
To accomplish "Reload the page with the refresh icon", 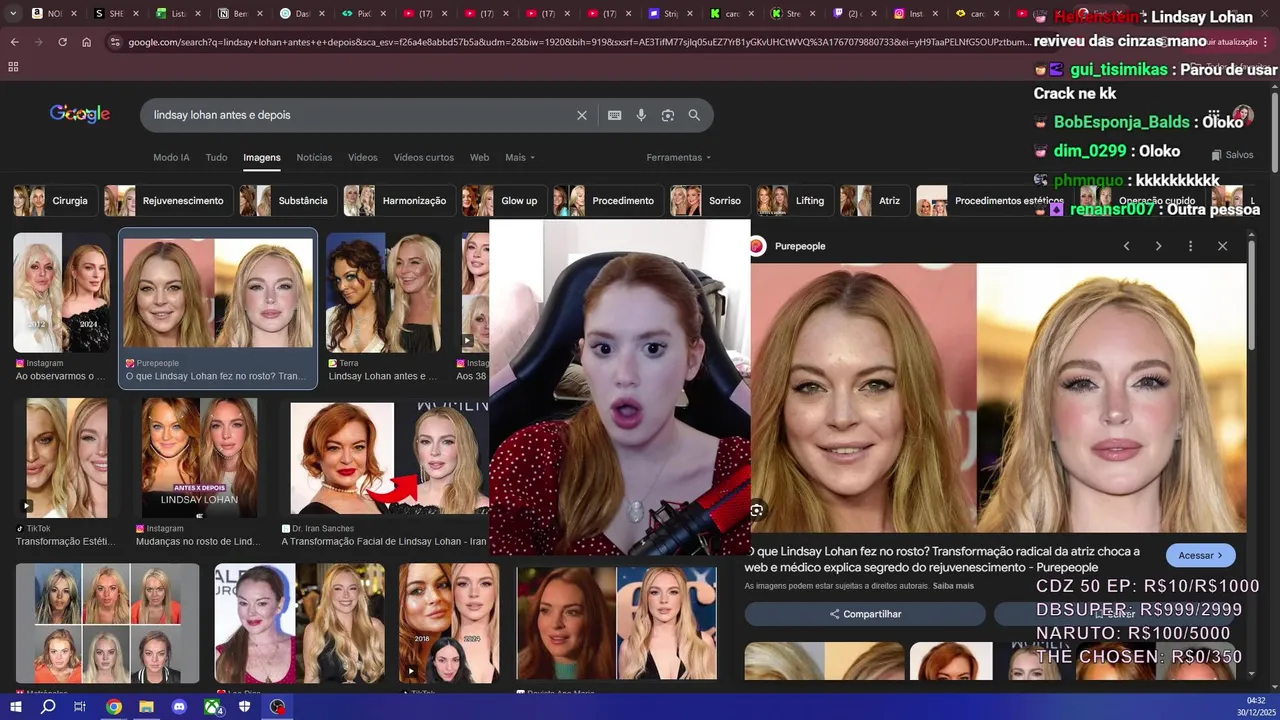I will tap(62, 42).
